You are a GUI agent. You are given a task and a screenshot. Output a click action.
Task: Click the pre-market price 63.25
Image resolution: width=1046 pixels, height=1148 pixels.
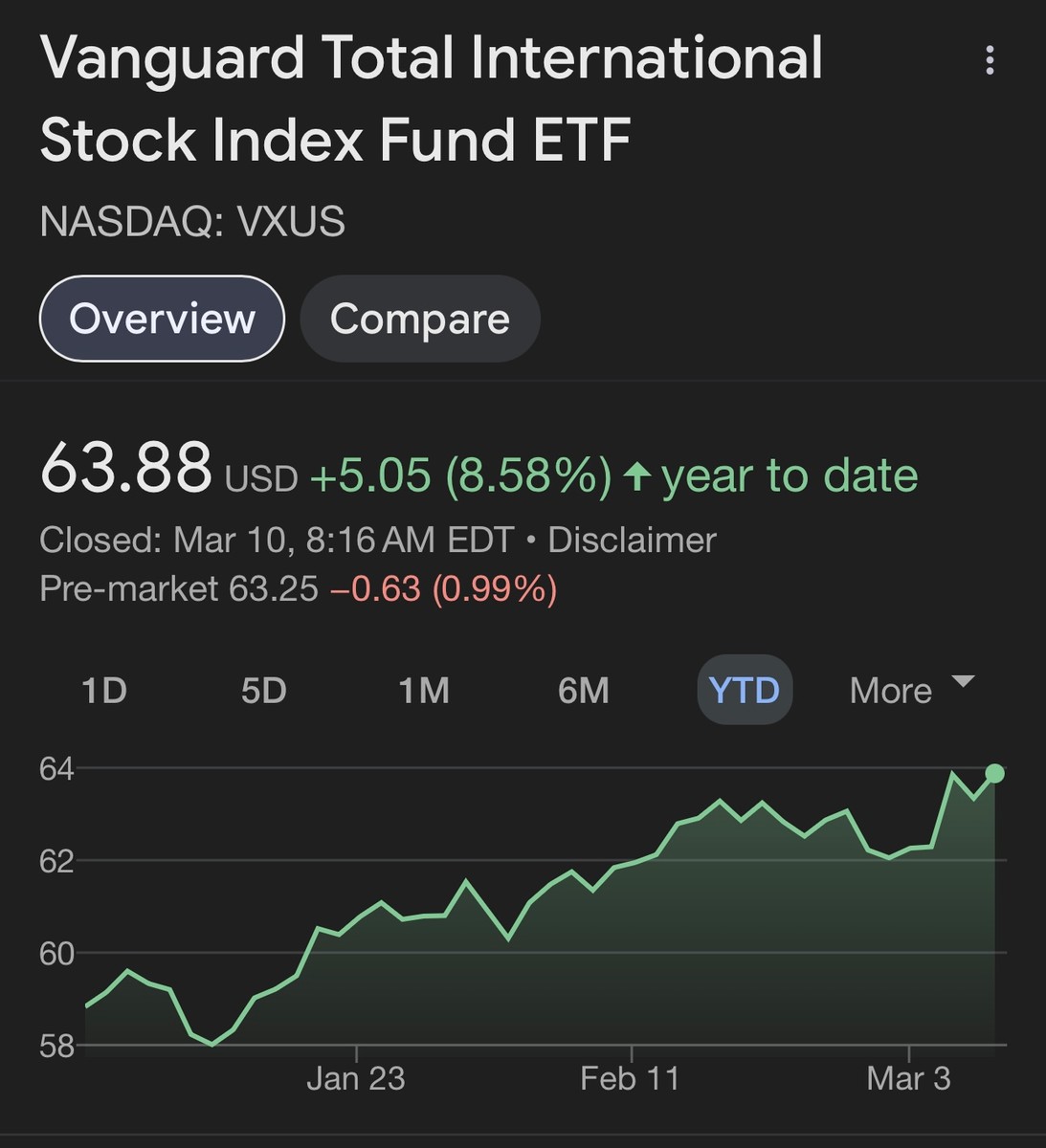[x=274, y=588]
